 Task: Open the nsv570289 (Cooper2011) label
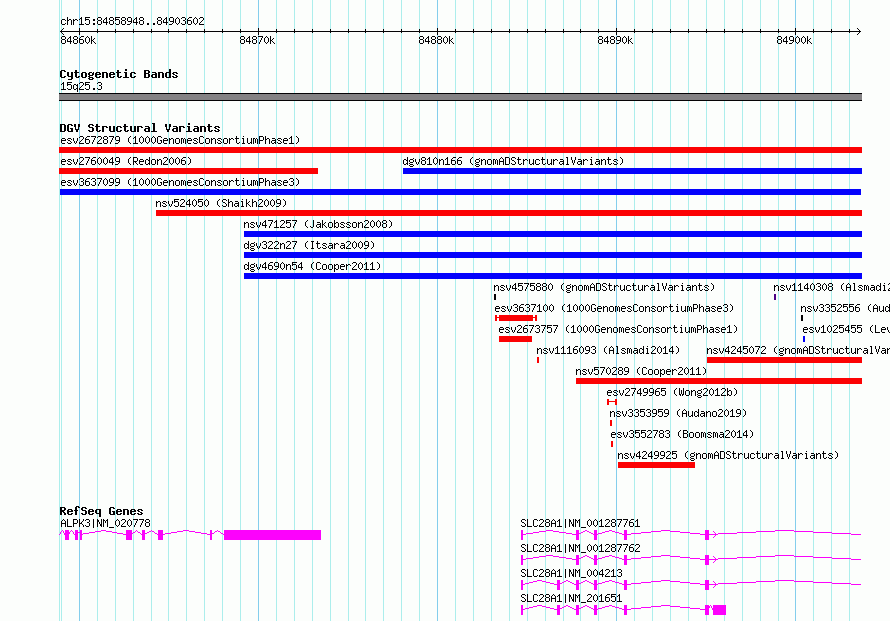pos(641,371)
